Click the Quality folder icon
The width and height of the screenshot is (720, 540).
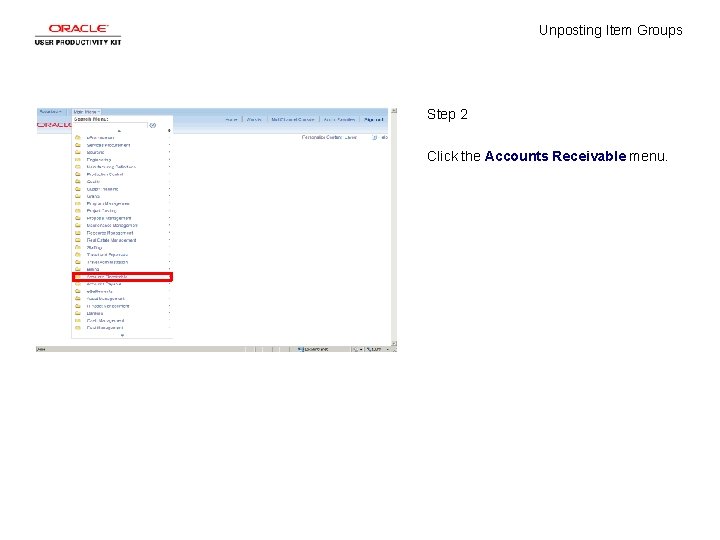(78, 181)
